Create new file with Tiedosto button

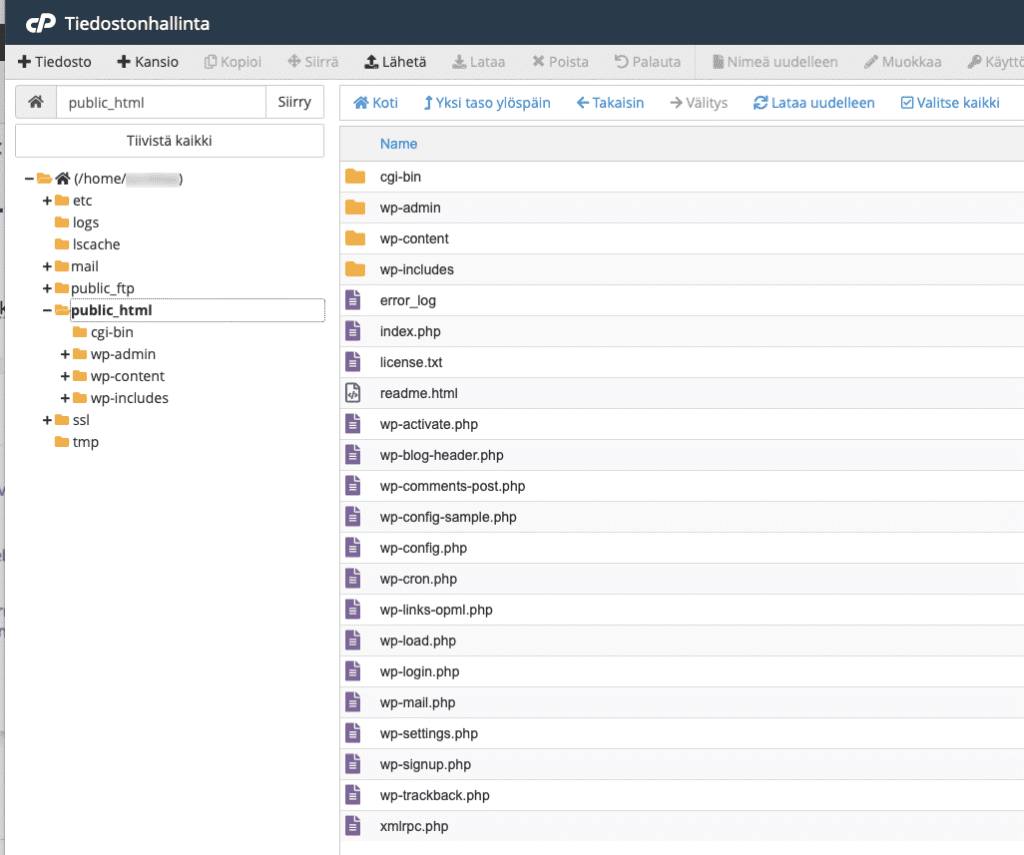point(55,62)
